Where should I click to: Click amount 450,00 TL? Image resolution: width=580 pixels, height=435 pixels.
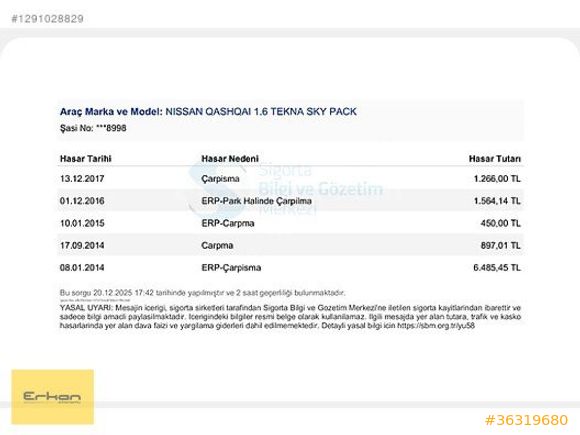(x=500, y=223)
